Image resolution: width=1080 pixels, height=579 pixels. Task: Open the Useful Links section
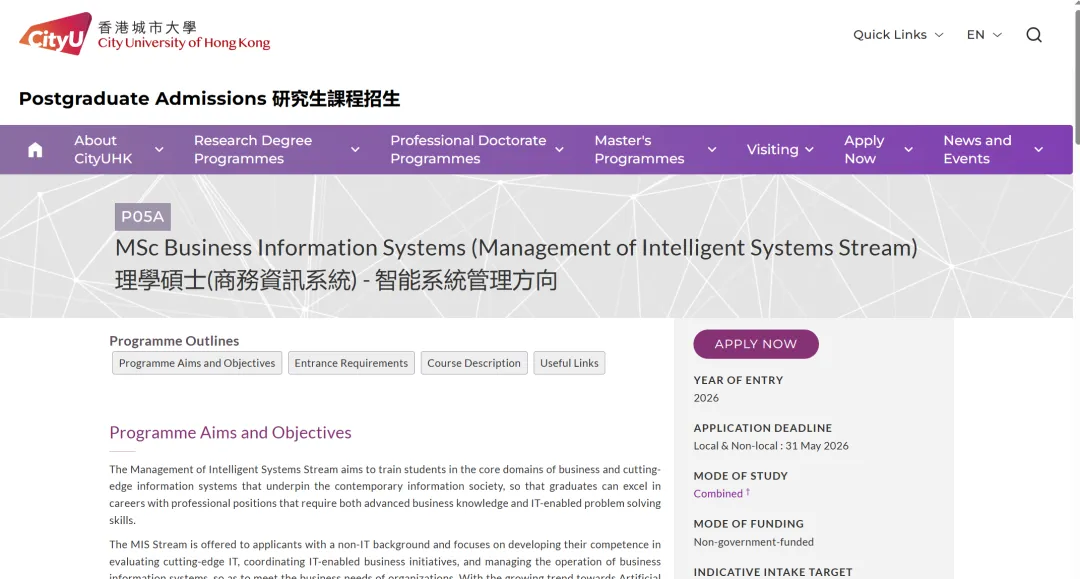(569, 363)
